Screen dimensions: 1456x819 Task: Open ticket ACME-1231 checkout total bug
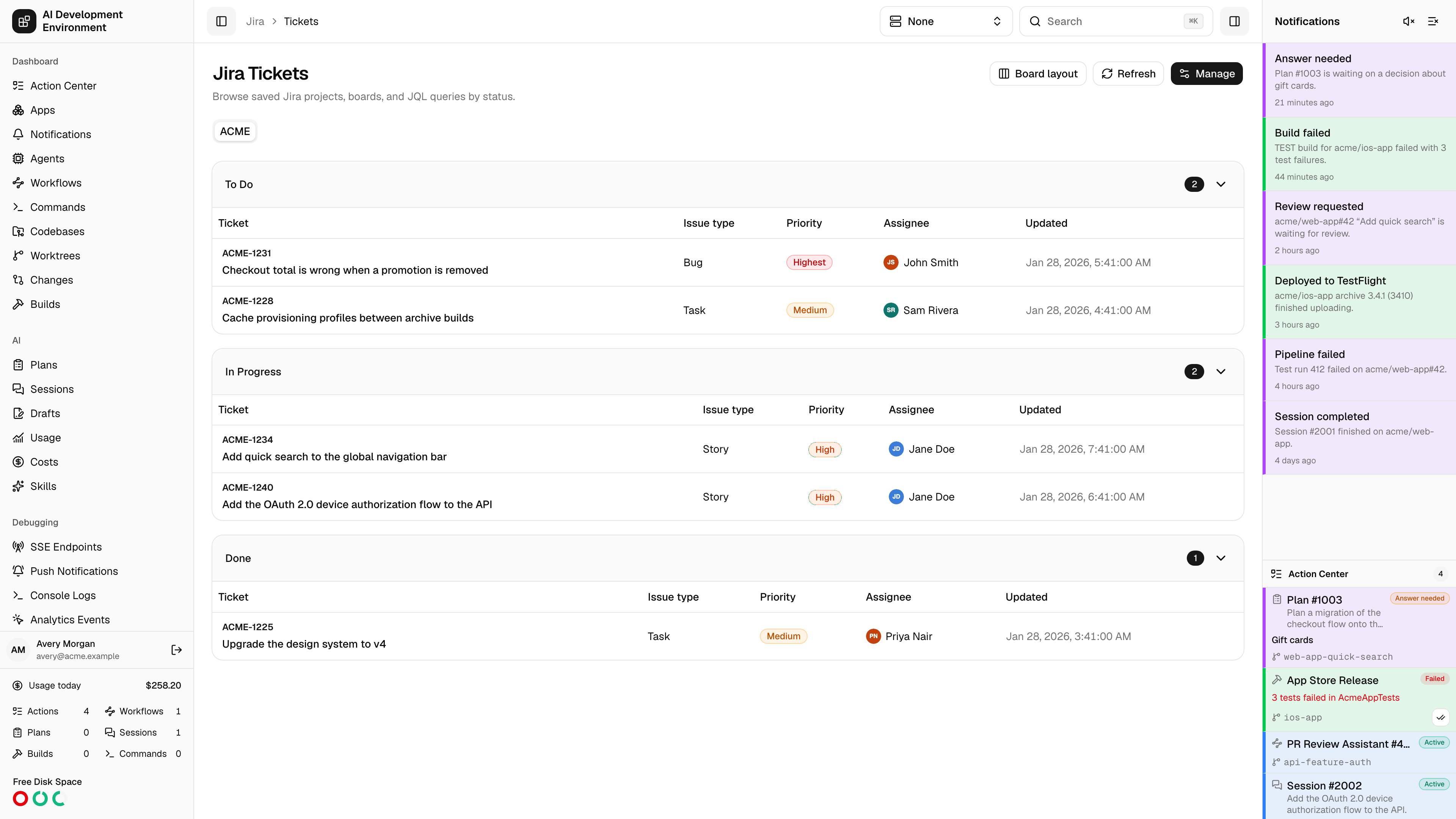coord(728,262)
